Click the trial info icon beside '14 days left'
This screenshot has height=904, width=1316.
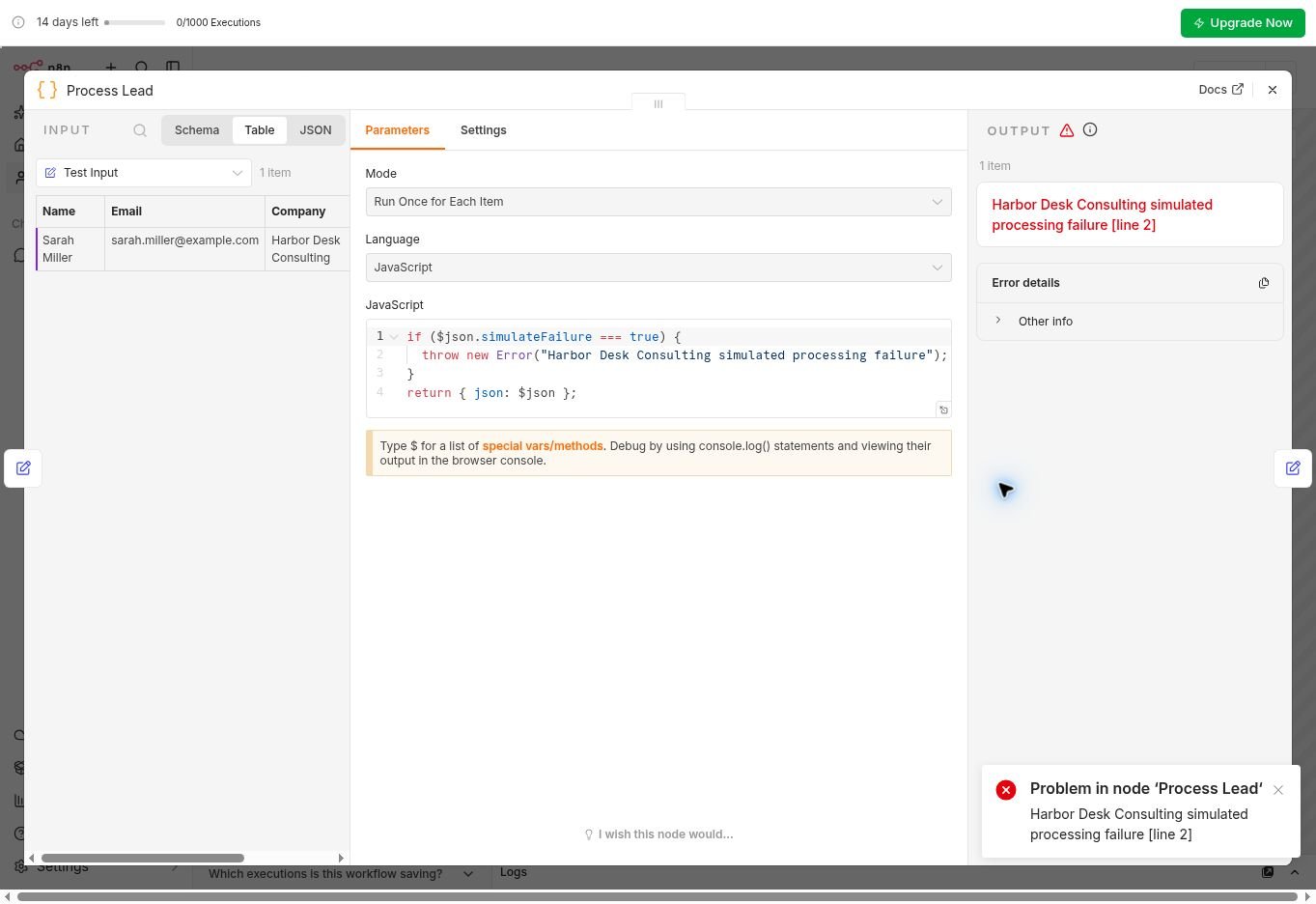[18, 22]
